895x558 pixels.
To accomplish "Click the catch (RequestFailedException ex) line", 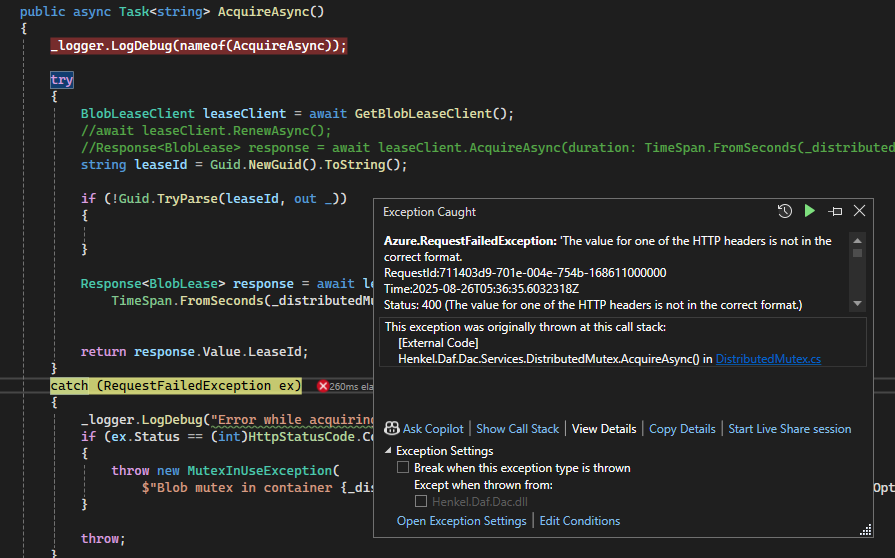I will (176, 386).
